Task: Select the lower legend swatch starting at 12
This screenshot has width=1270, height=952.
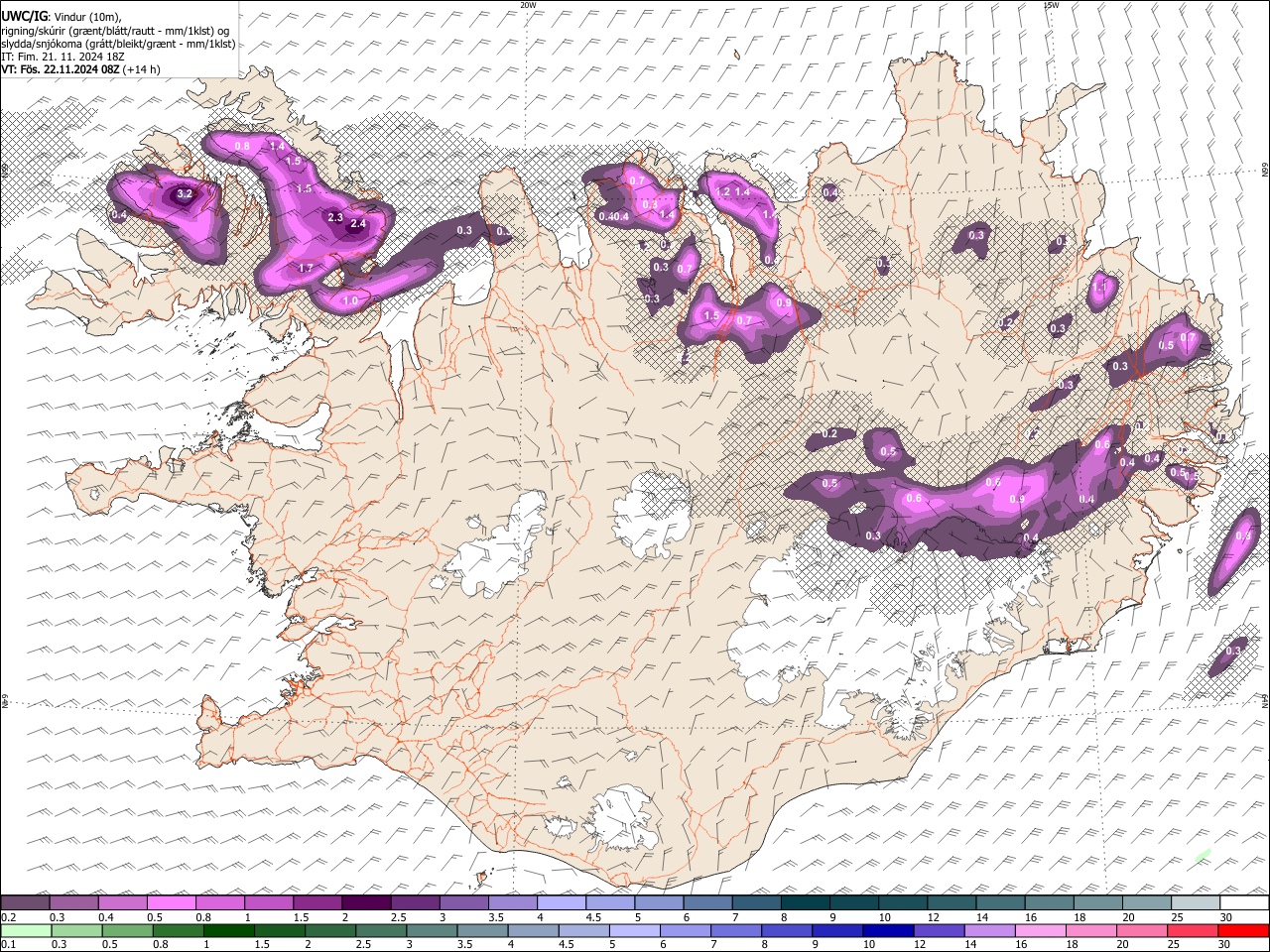Action: click(x=940, y=930)
